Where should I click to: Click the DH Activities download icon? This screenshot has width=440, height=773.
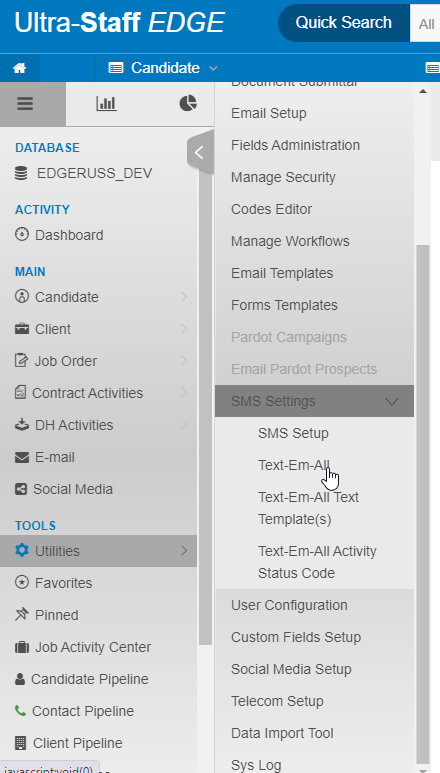[22, 424]
